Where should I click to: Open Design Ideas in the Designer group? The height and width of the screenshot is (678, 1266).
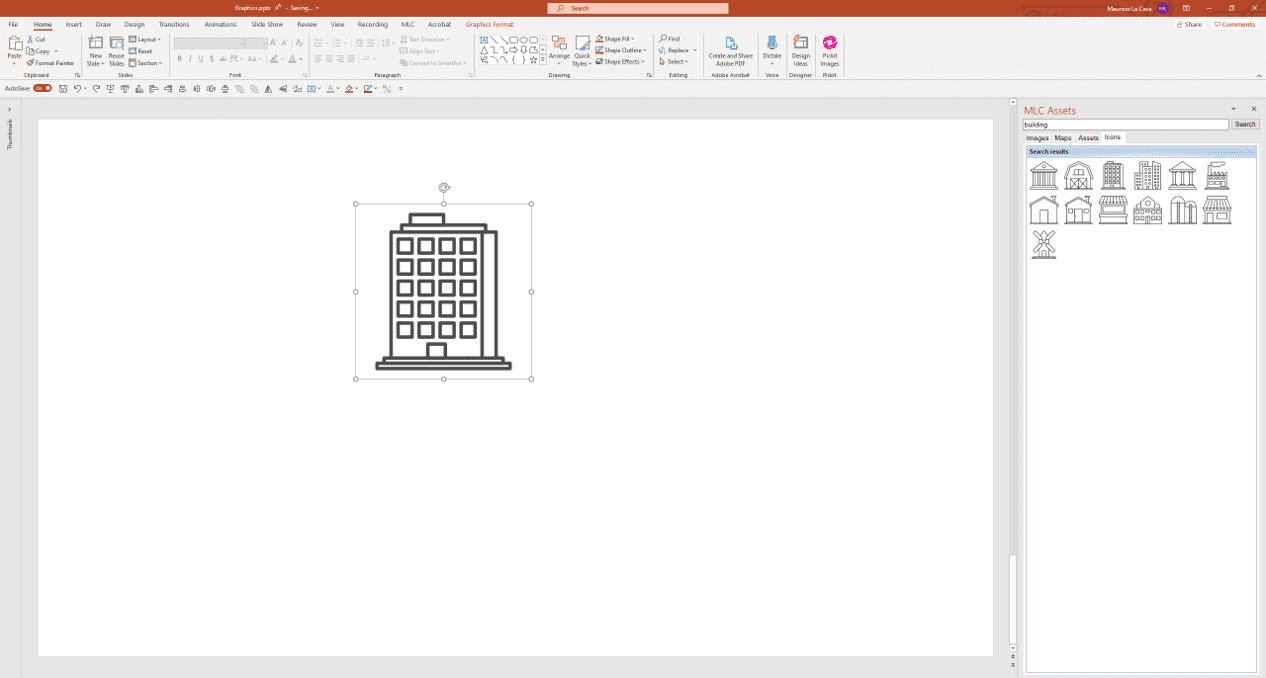800,50
